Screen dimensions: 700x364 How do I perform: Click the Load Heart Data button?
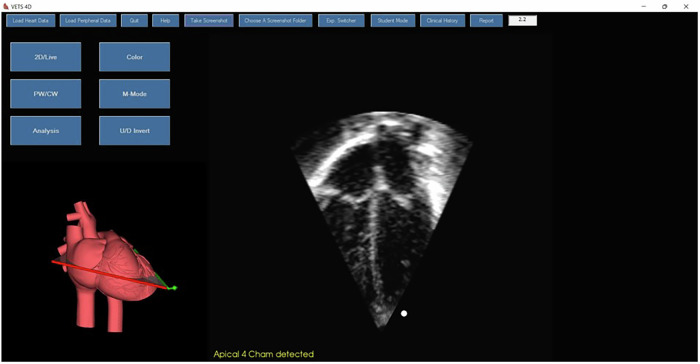pos(31,21)
